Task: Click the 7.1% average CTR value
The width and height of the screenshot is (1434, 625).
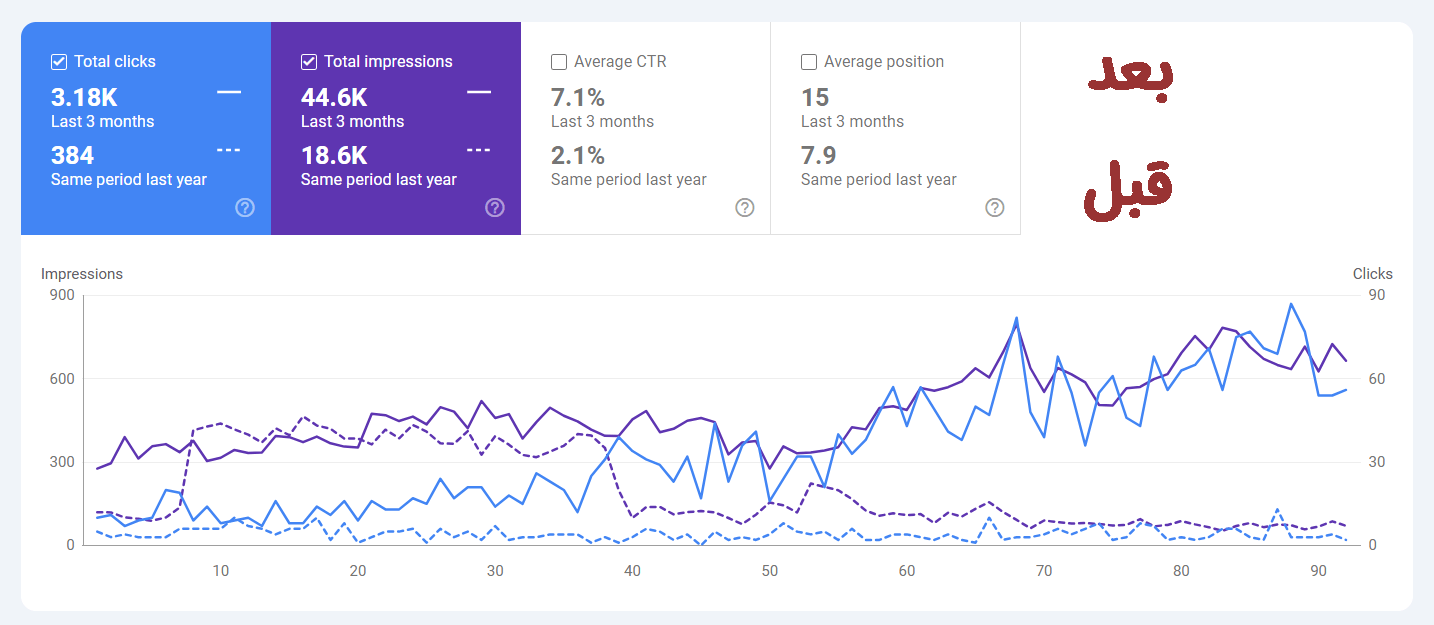Action: [578, 97]
